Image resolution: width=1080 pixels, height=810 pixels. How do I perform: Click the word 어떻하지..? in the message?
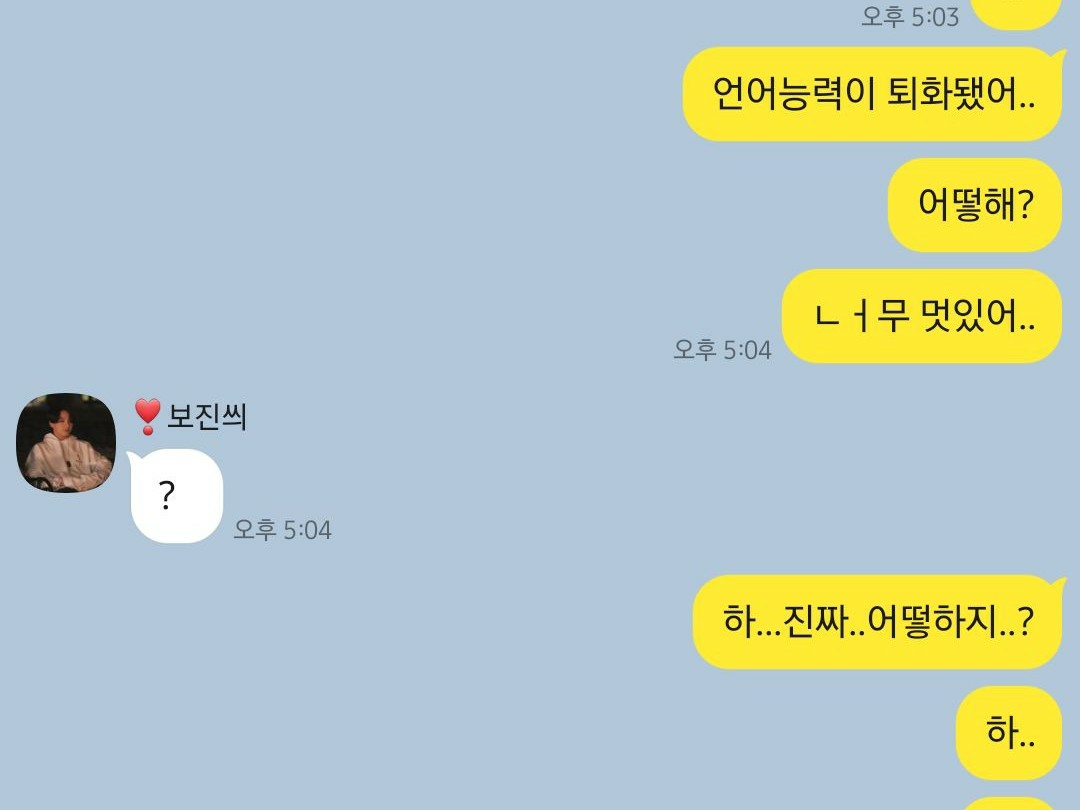951,621
